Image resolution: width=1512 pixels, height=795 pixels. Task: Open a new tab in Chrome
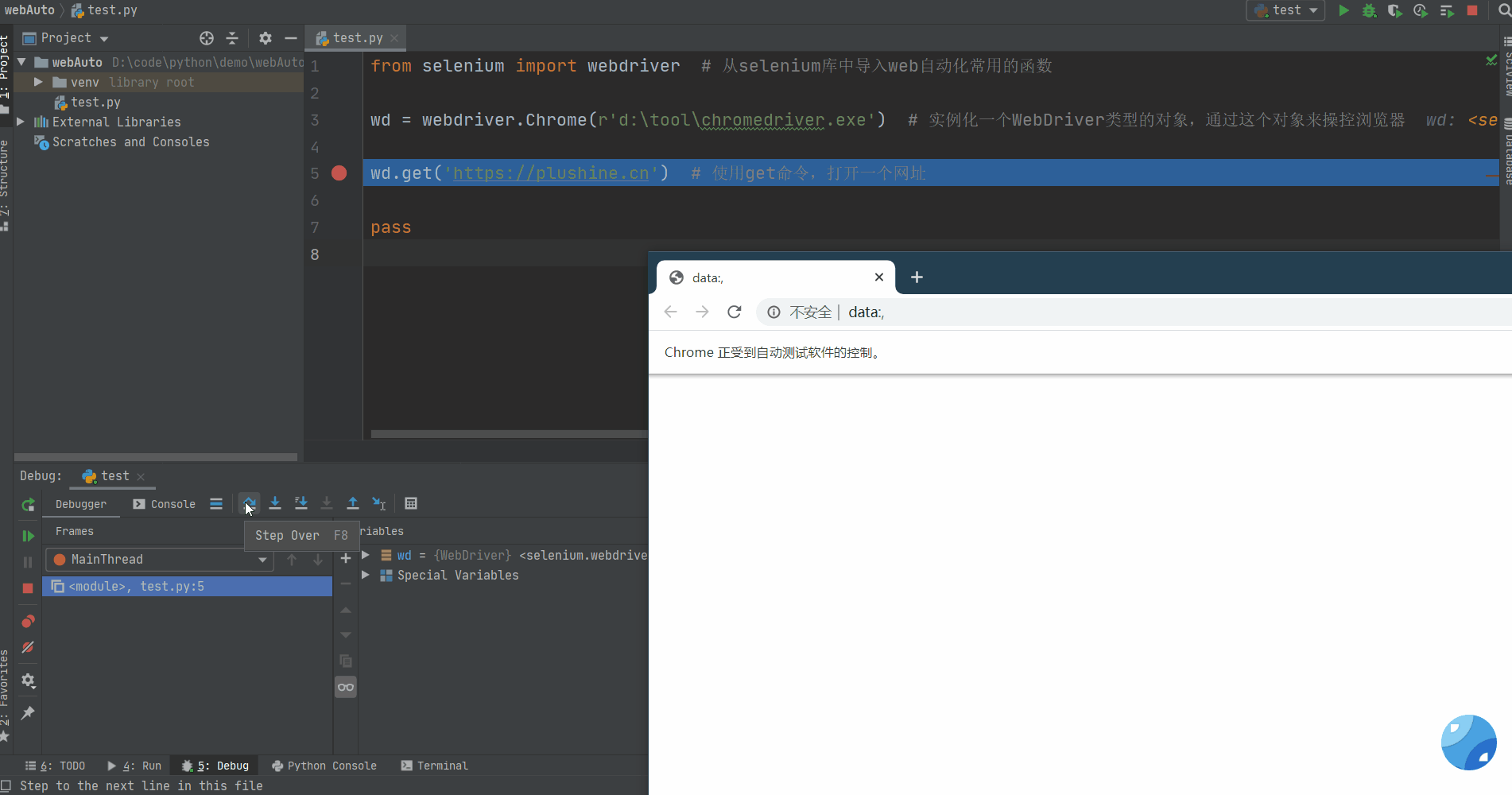pos(917,277)
